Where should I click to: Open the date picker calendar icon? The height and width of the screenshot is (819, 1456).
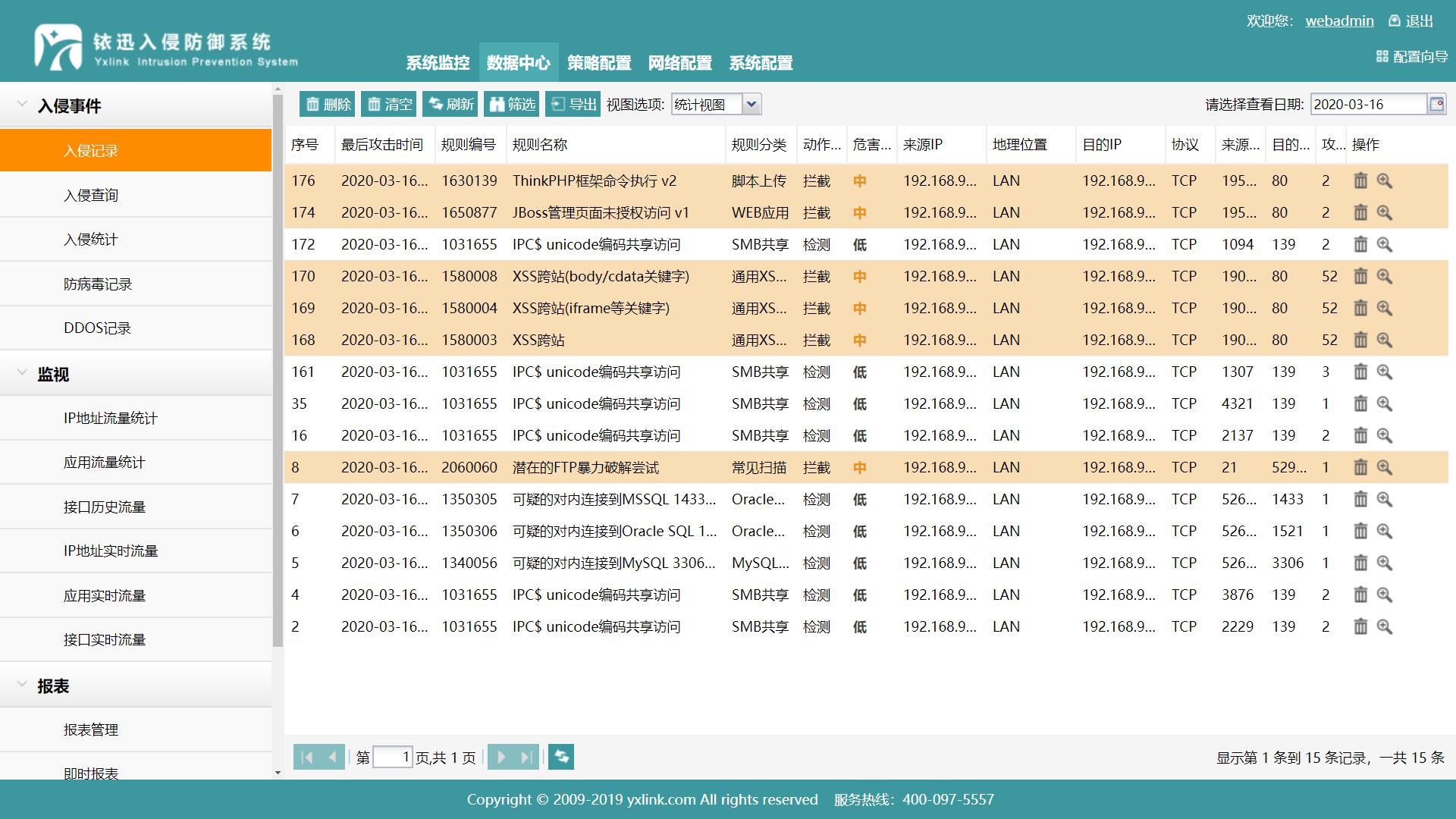1436,104
